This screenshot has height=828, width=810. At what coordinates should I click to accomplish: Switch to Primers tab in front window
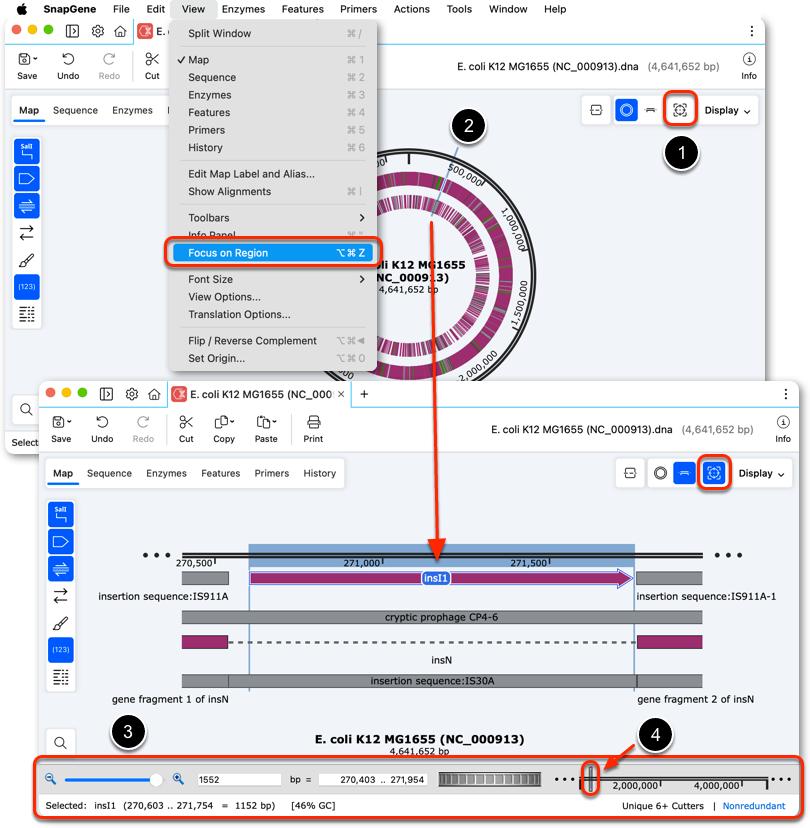(271, 473)
